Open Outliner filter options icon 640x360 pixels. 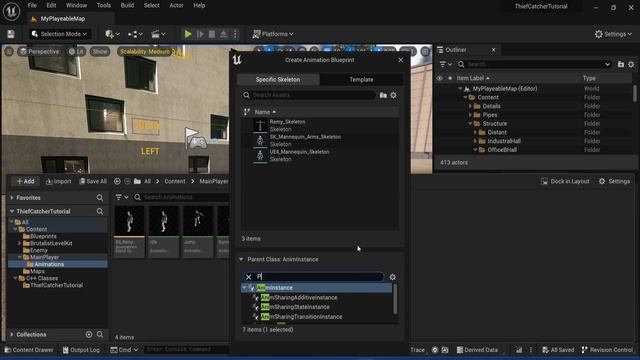(x=445, y=64)
